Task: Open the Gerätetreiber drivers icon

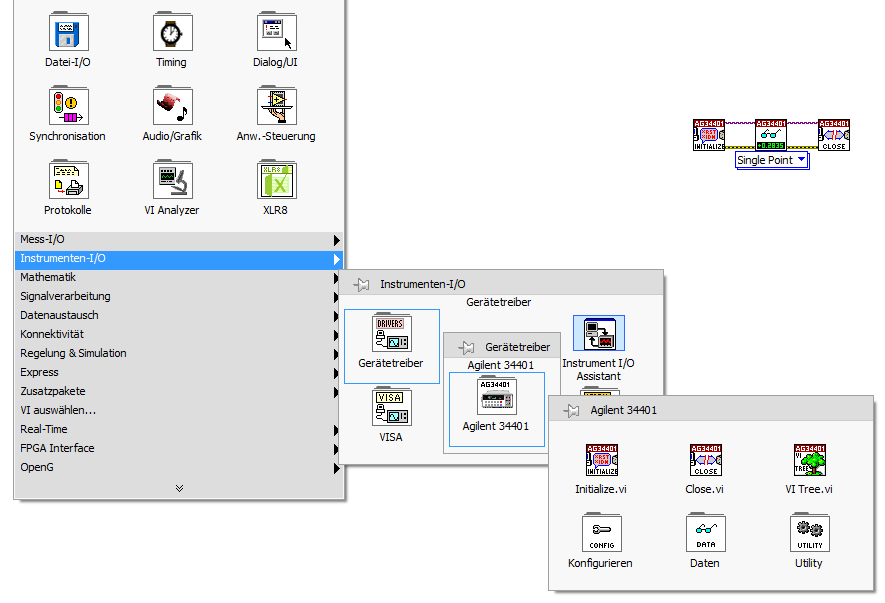Action: [392, 333]
